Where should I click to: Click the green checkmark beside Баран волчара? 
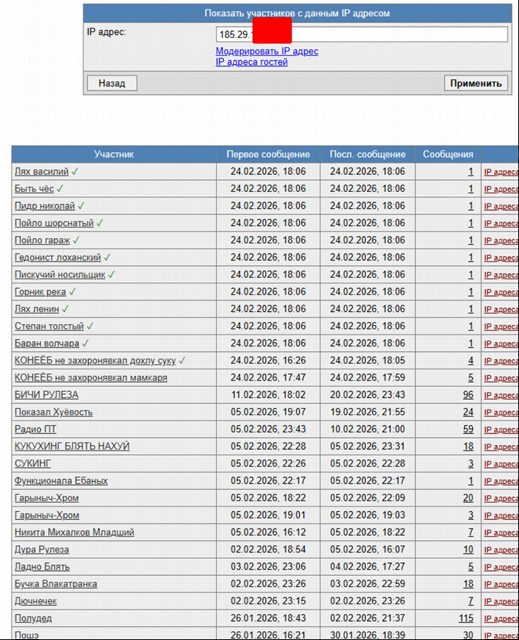click(x=85, y=343)
